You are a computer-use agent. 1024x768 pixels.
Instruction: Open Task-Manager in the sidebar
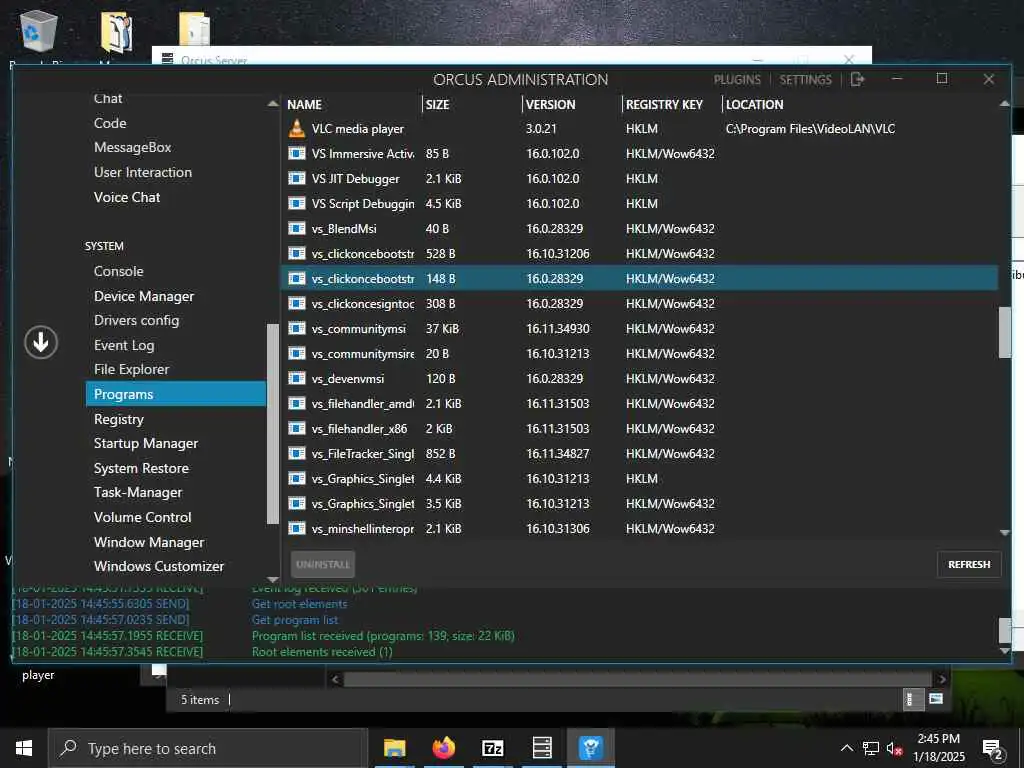pyautogui.click(x=138, y=492)
